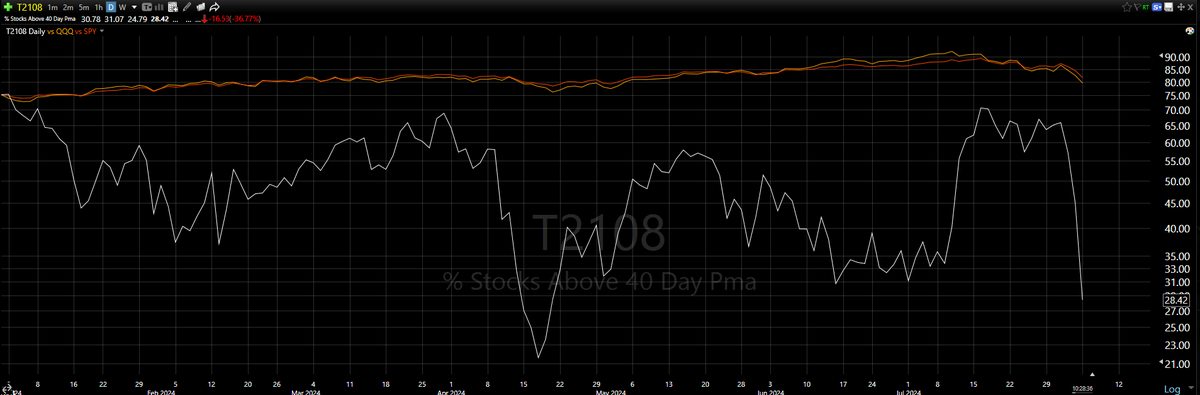Click the 28.42 current value price tag

[1176, 299]
